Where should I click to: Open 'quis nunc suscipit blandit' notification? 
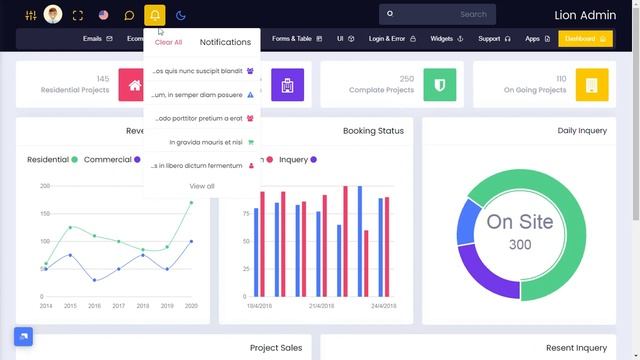coord(202,71)
